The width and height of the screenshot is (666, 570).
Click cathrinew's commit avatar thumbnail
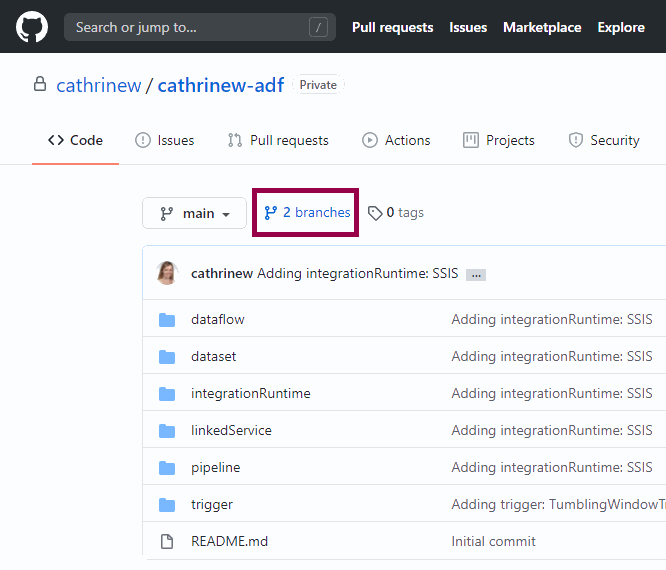168,273
